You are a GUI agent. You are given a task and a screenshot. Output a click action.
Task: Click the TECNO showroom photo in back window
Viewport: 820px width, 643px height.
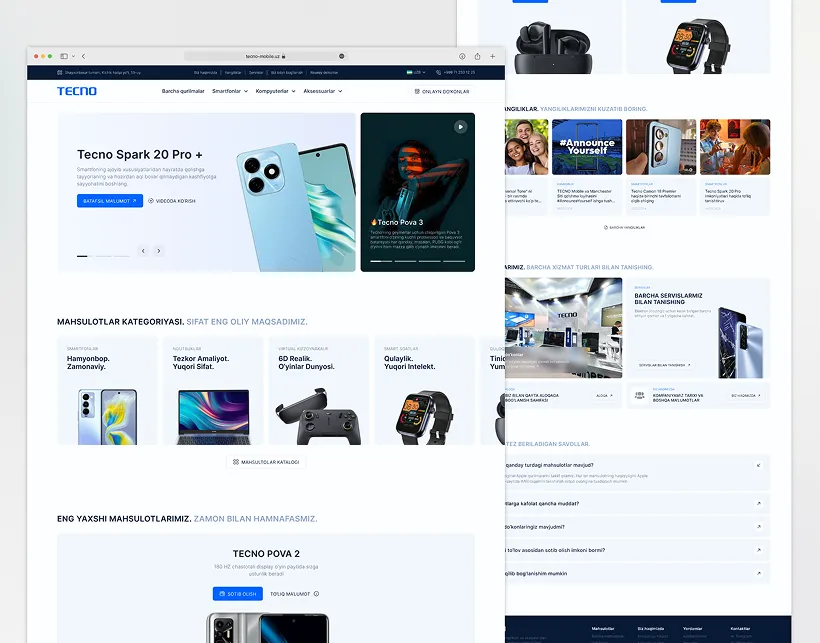(564, 328)
